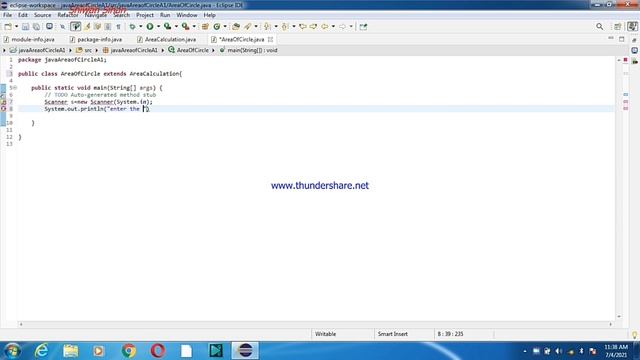Click the AreaOfCircle class breadcrumb
The image size is (640, 360).
click(x=189, y=50)
